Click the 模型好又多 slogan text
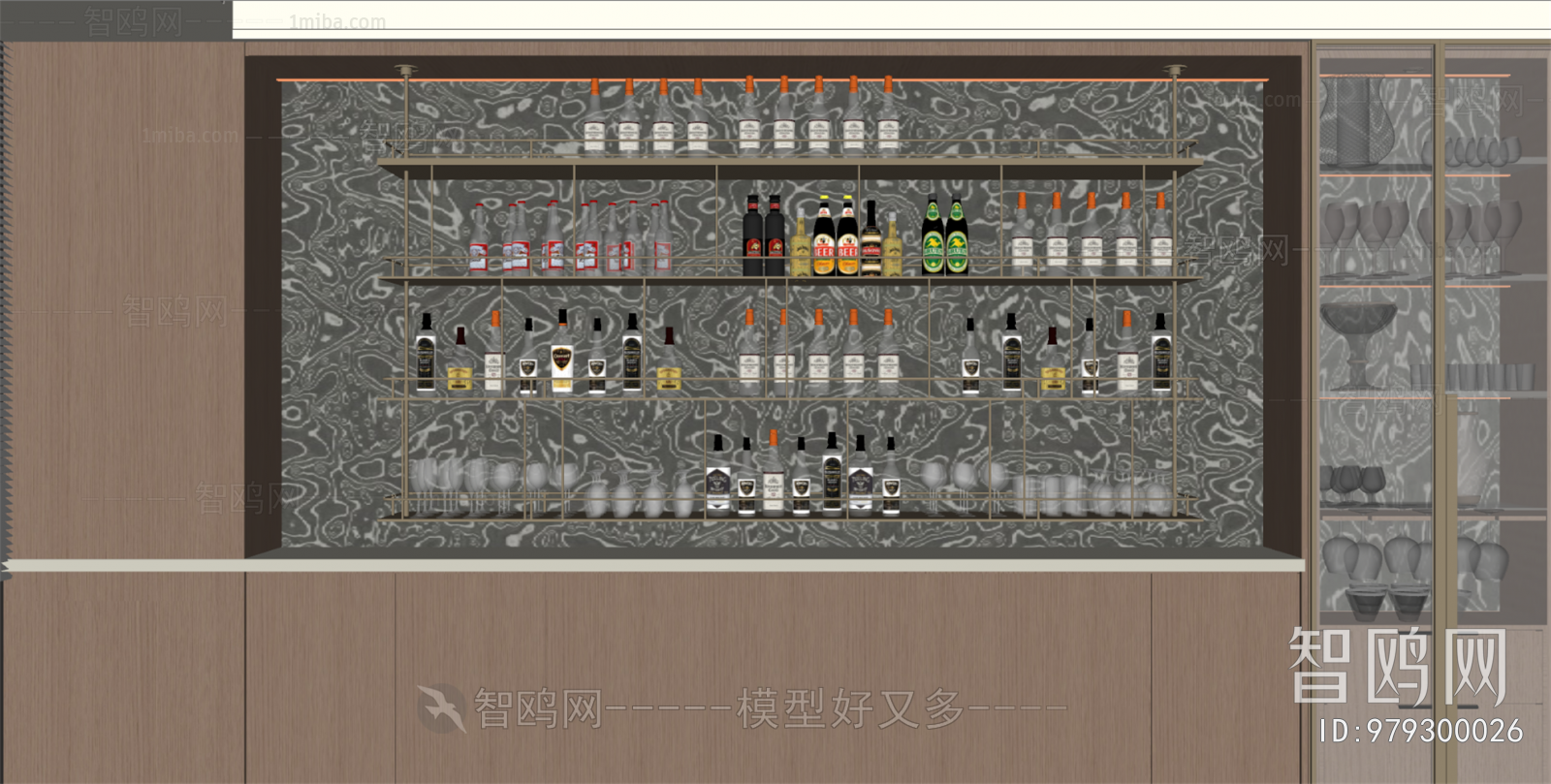Image resolution: width=1551 pixels, height=784 pixels. [850, 708]
